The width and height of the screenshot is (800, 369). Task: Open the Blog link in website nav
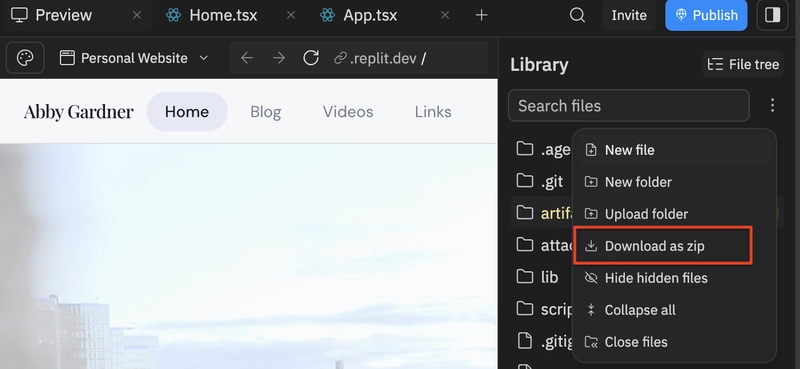(265, 112)
